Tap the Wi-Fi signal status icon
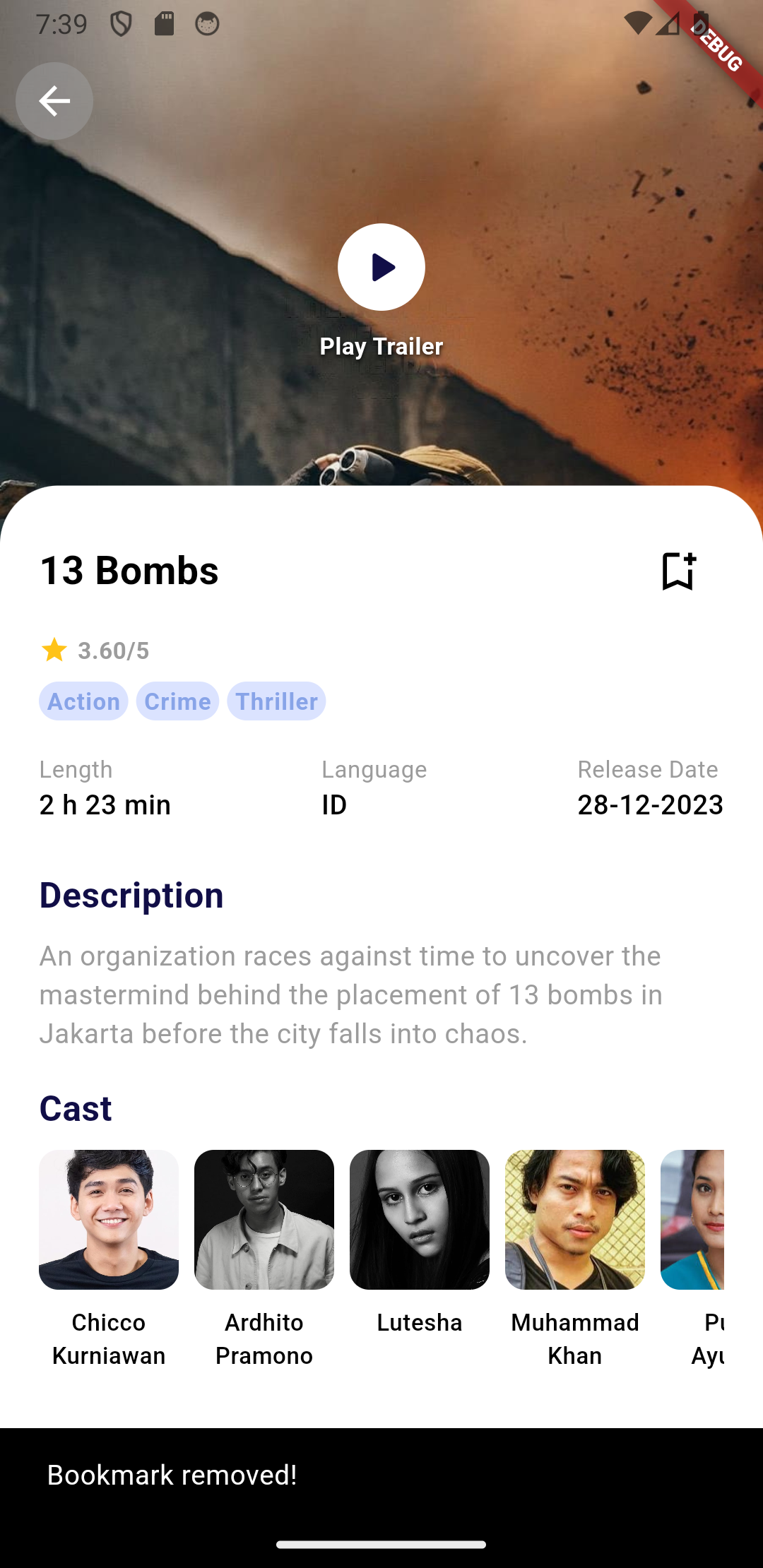 (x=638, y=23)
